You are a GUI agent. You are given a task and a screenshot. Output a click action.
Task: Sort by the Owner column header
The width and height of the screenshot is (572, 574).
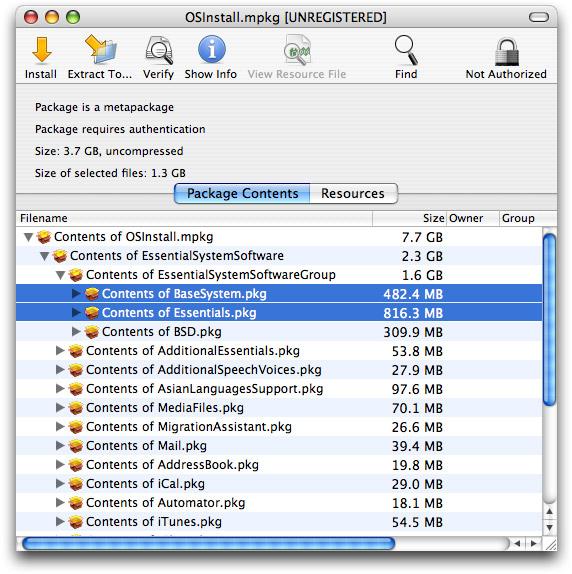pyautogui.click(x=473, y=218)
